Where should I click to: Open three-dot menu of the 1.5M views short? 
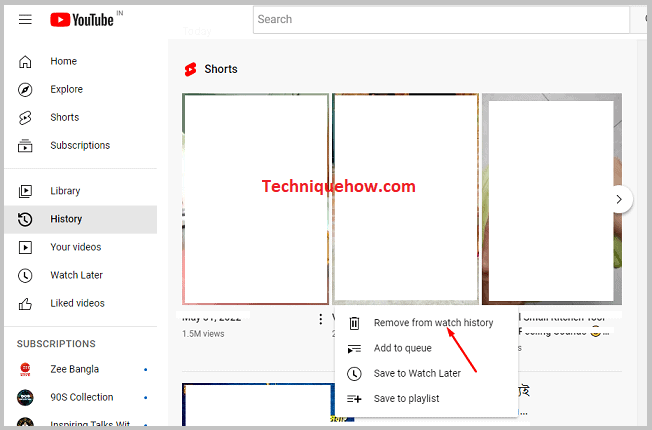[x=320, y=319]
